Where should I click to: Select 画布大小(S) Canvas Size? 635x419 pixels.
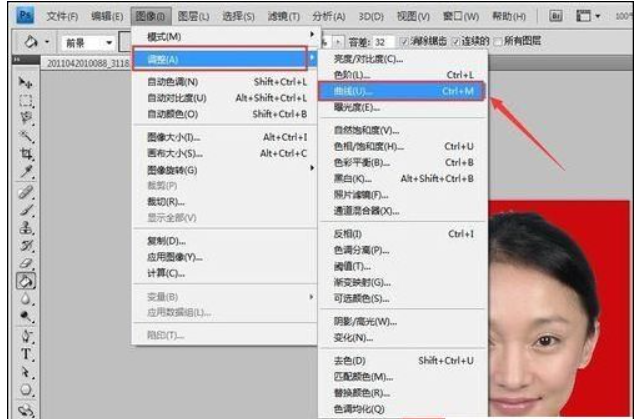pyautogui.click(x=227, y=153)
